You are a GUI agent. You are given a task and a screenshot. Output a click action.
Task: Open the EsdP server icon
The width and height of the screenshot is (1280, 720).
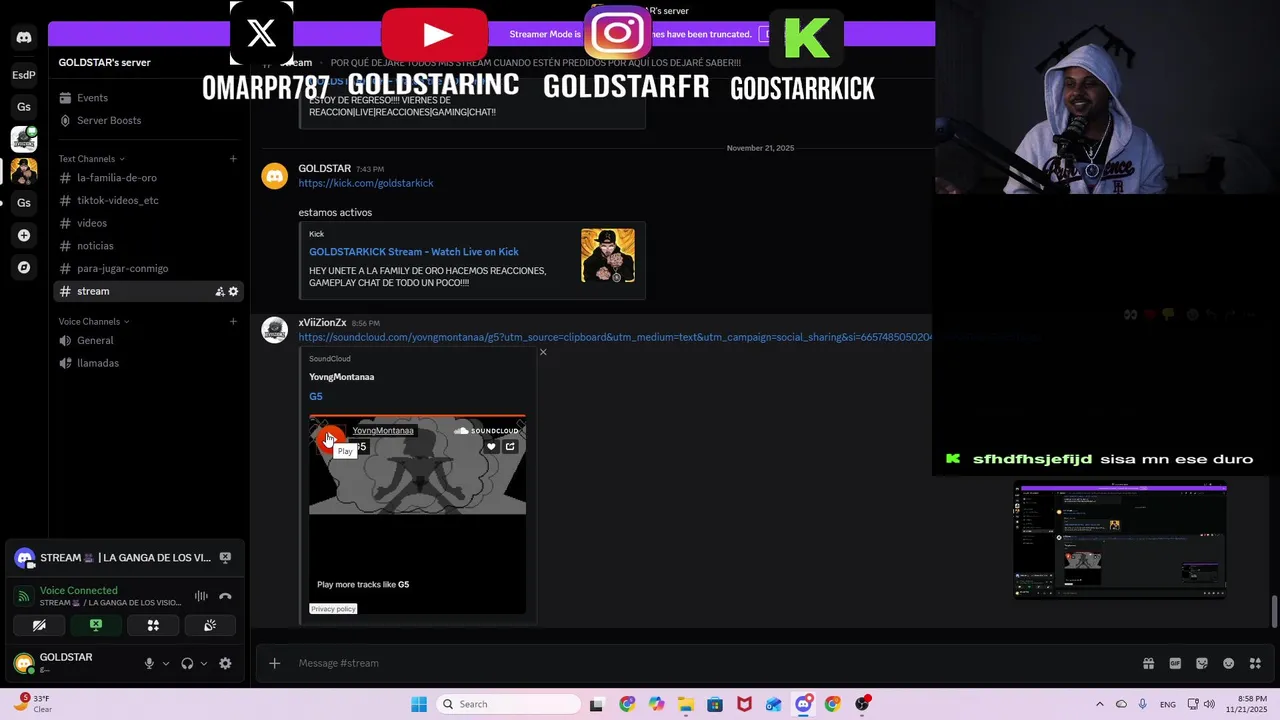pos(24,75)
